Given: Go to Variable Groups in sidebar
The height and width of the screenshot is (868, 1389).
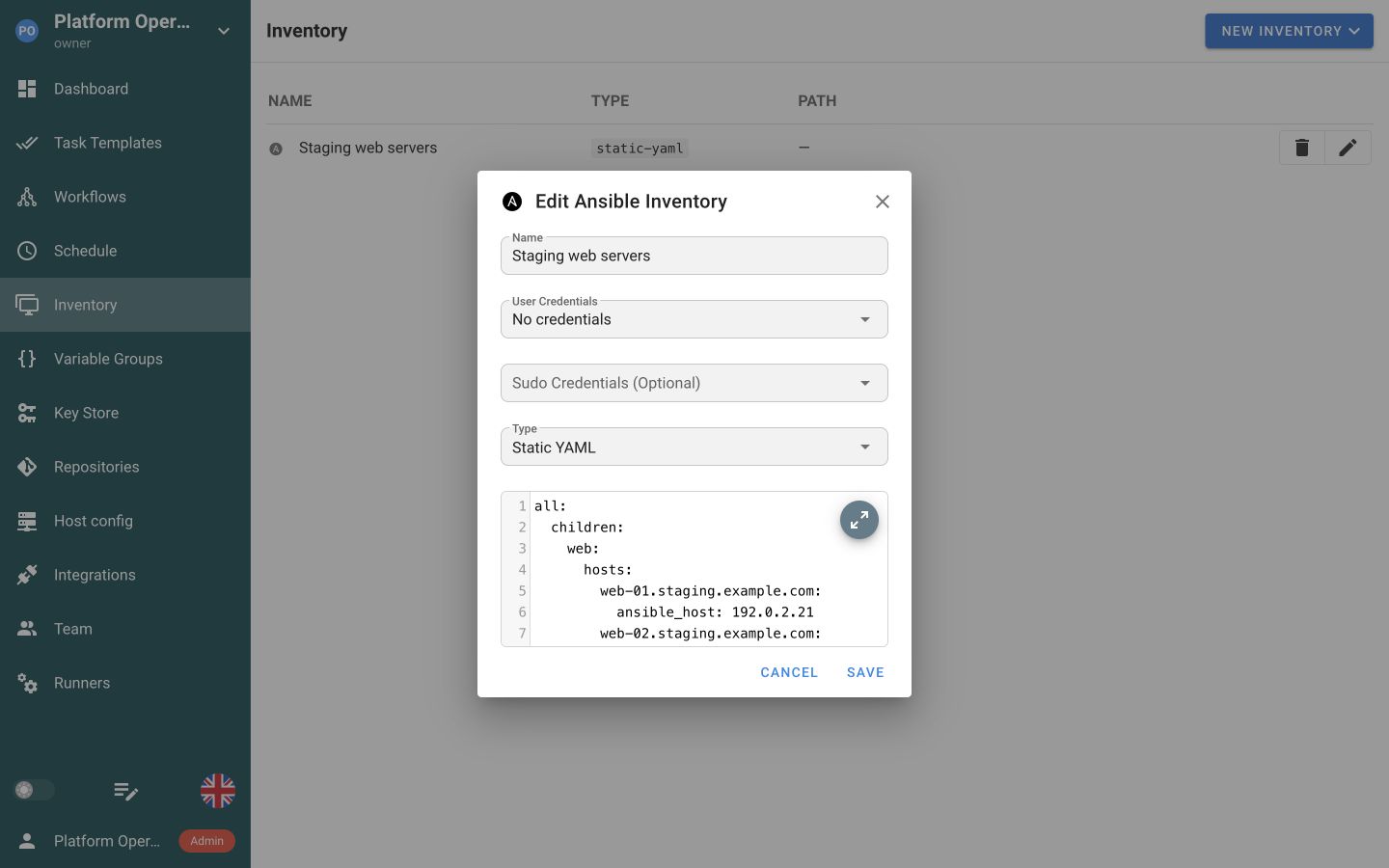Looking at the screenshot, I should [x=125, y=359].
